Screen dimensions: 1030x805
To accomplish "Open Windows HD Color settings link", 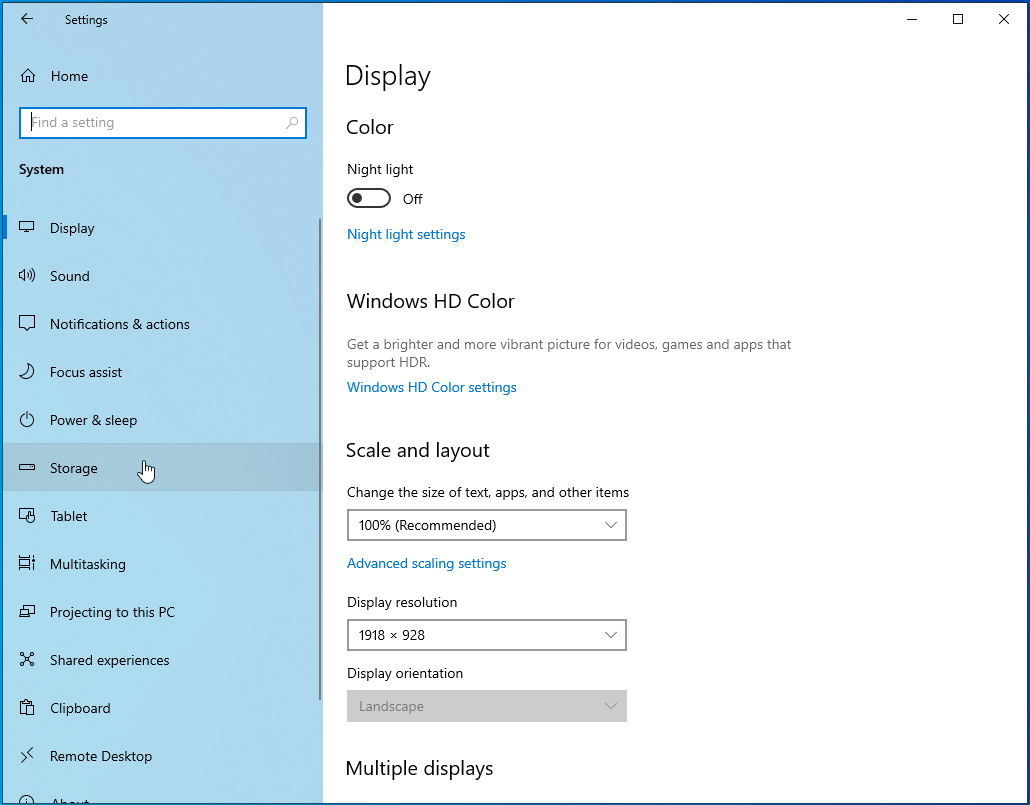I will (432, 387).
